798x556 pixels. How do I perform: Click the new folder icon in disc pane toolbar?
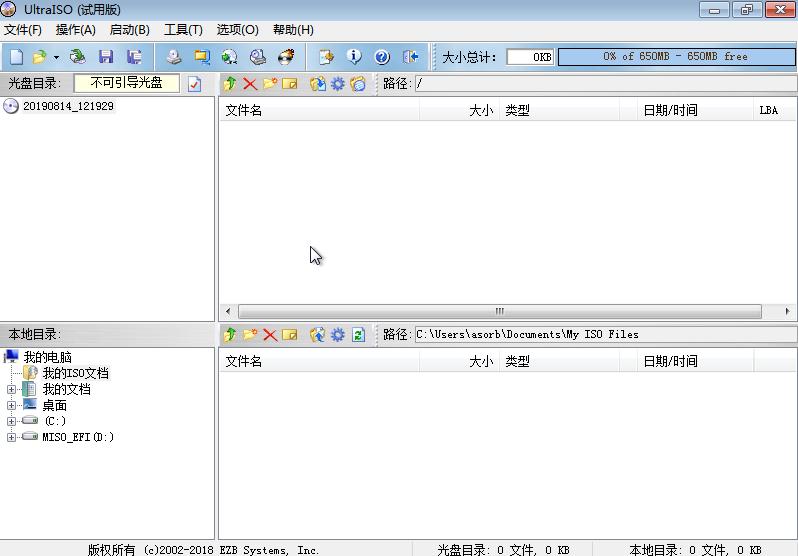point(270,83)
